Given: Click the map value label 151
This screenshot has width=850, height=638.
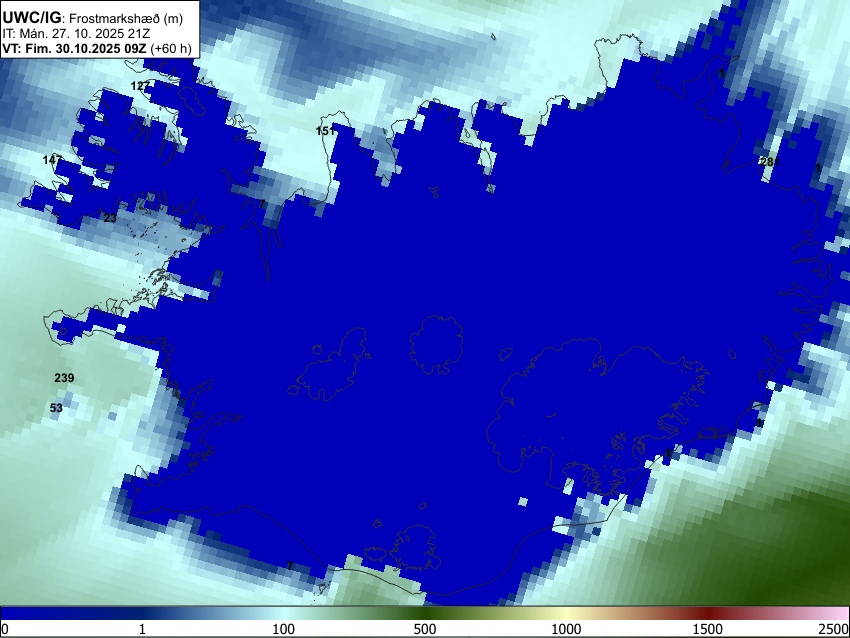Looking at the screenshot, I should pos(325,131).
